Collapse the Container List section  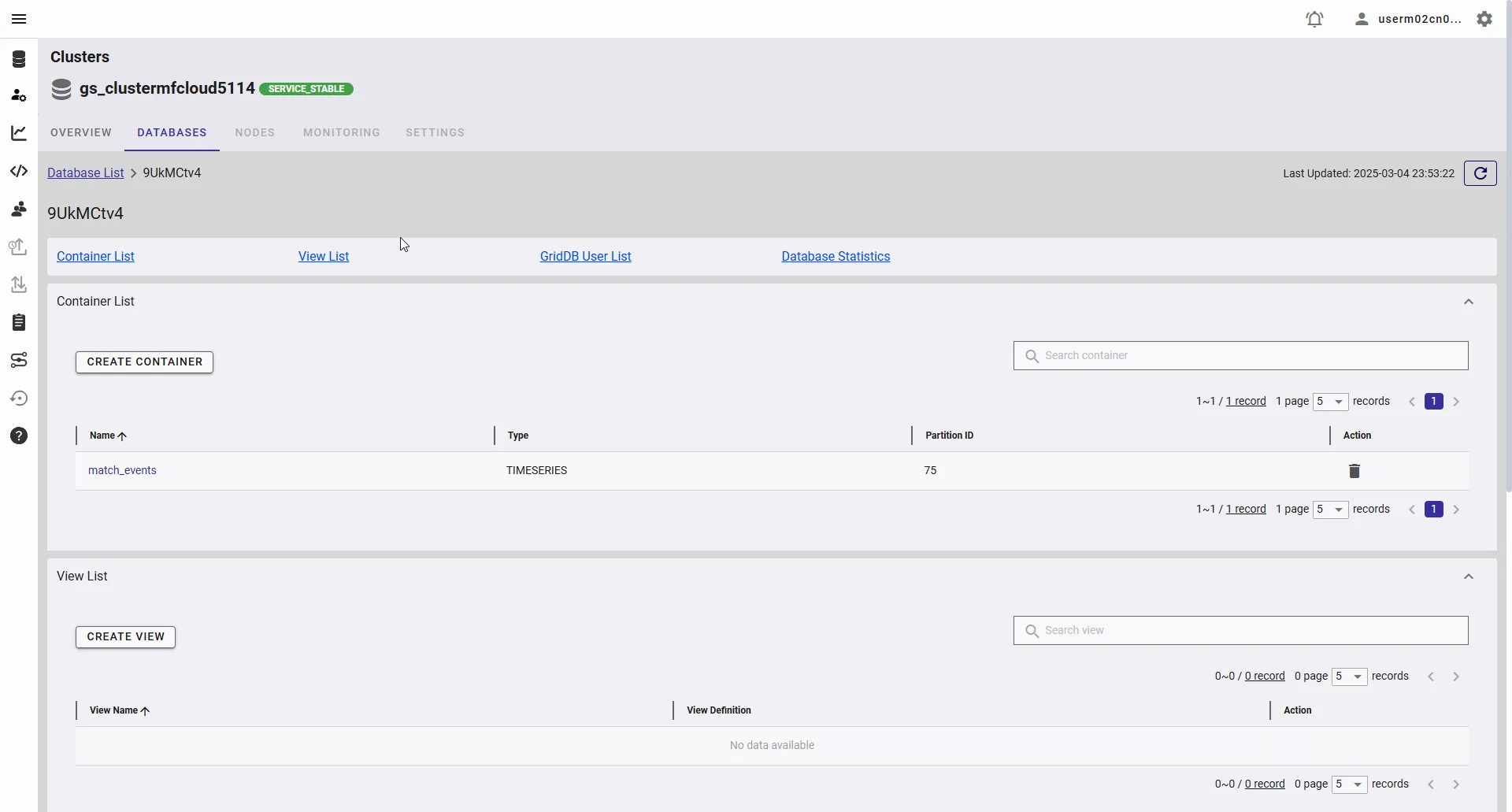click(1468, 302)
